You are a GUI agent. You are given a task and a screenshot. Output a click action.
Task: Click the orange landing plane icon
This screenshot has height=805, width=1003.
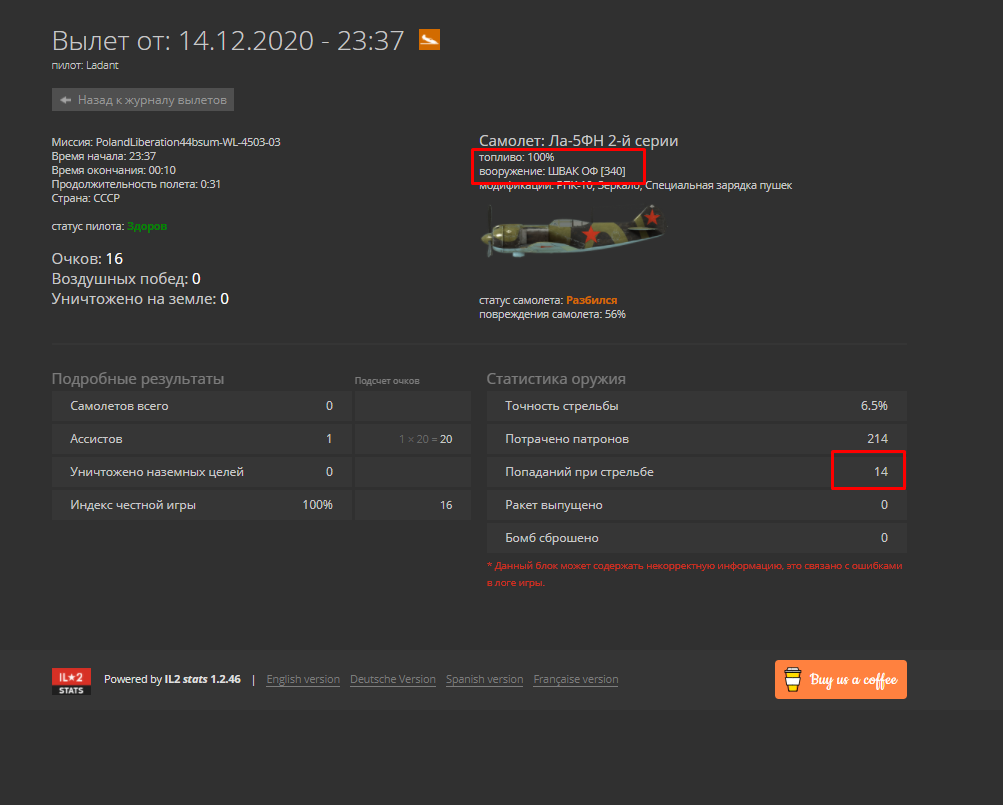(429, 40)
